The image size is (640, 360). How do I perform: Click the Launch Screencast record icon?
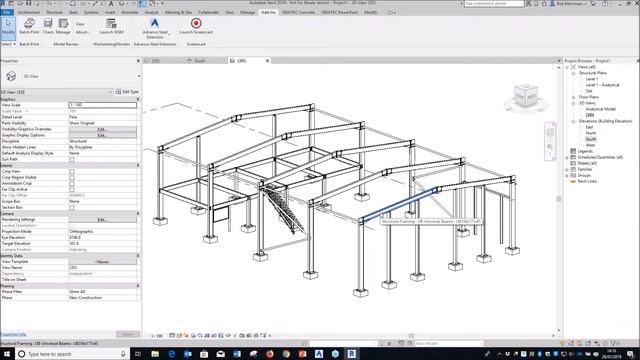tap(196, 25)
